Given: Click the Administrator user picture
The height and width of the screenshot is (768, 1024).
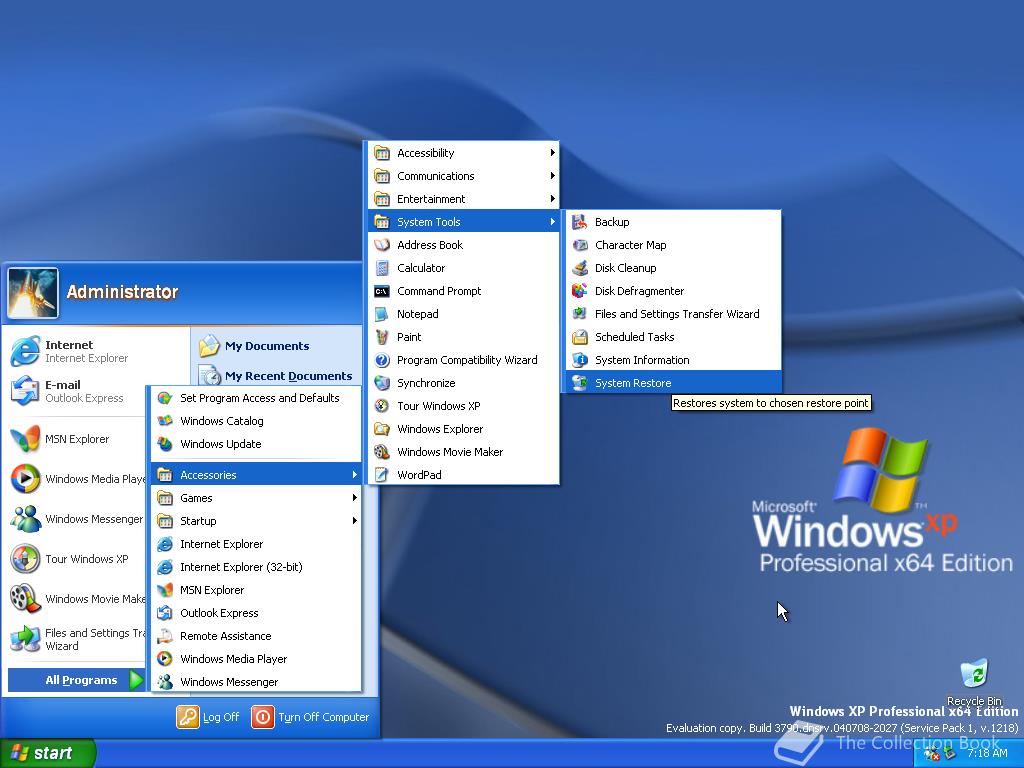Looking at the screenshot, I should [33, 292].
